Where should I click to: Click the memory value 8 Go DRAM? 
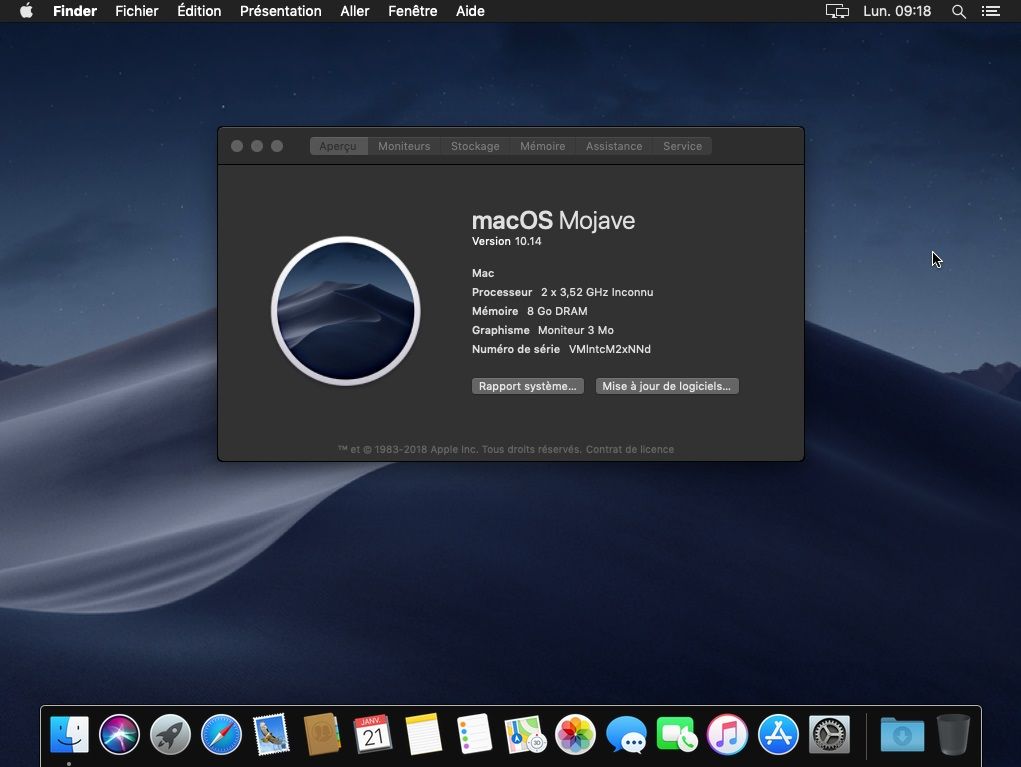(x=557, y=311)
